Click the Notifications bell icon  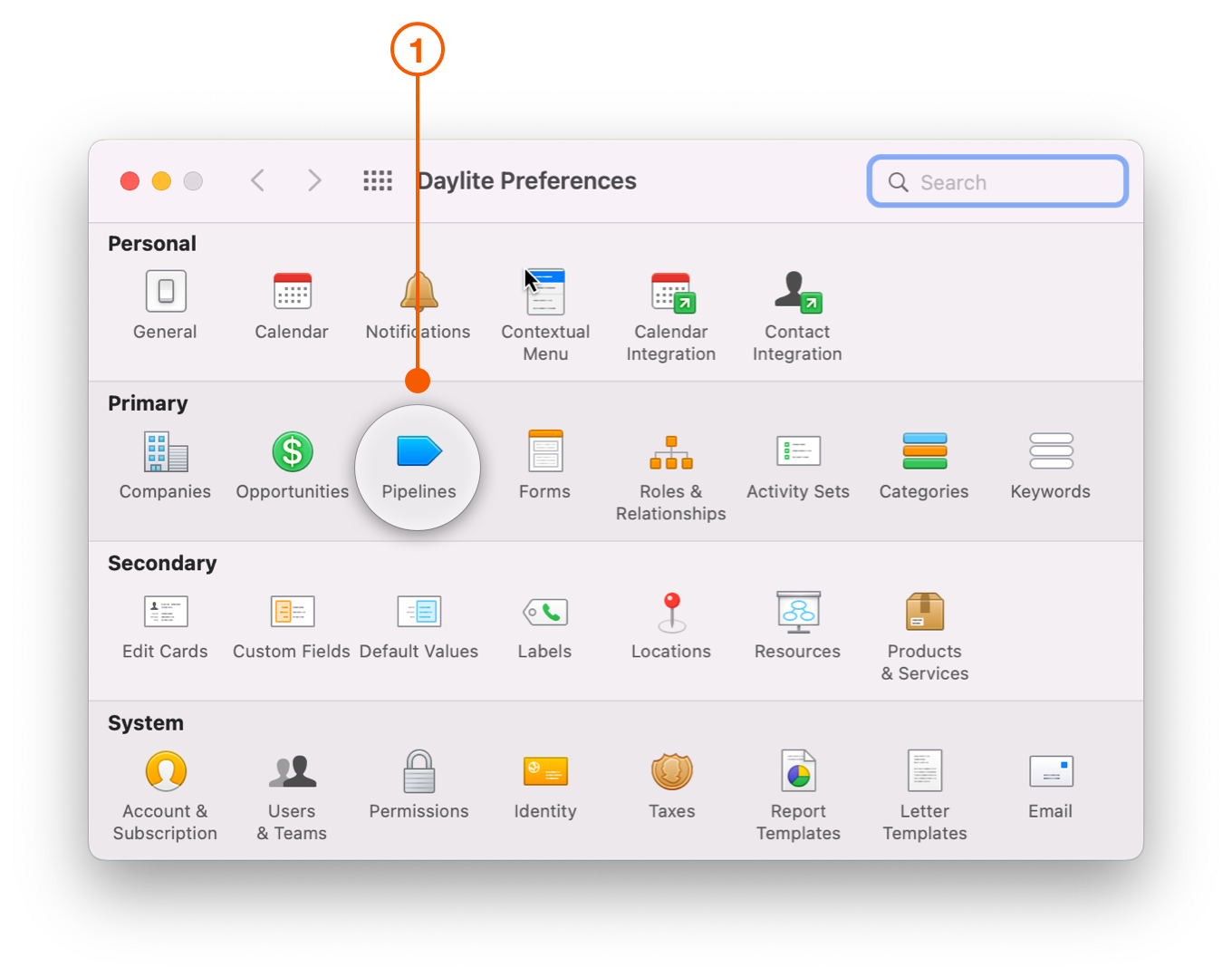tap(418, 290)
